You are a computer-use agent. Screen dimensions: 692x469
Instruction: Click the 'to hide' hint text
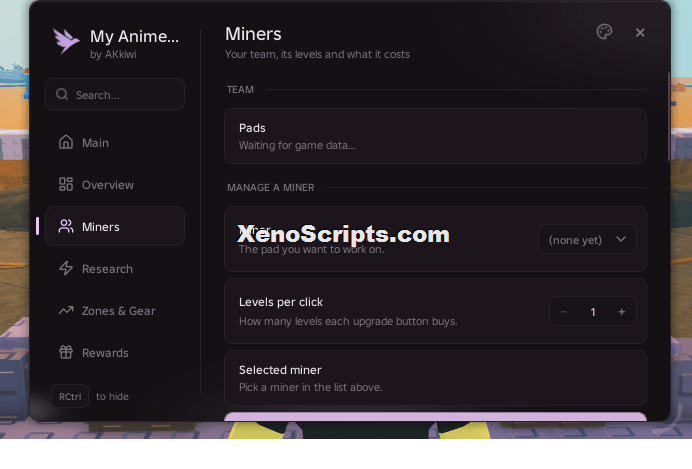click(x=112, y=396)
